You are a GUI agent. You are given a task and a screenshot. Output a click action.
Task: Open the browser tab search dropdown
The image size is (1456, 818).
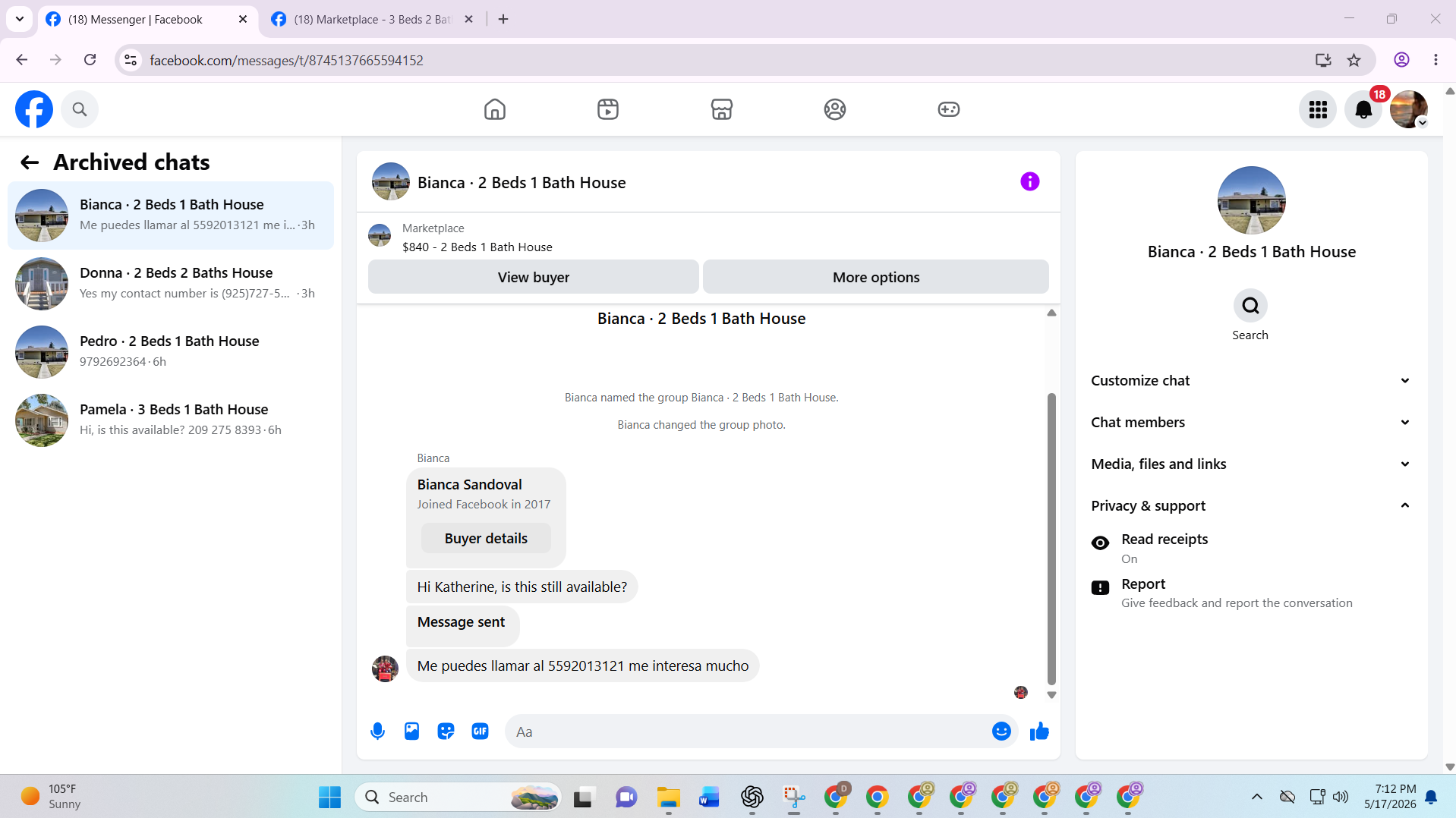(x=20, y=19)
